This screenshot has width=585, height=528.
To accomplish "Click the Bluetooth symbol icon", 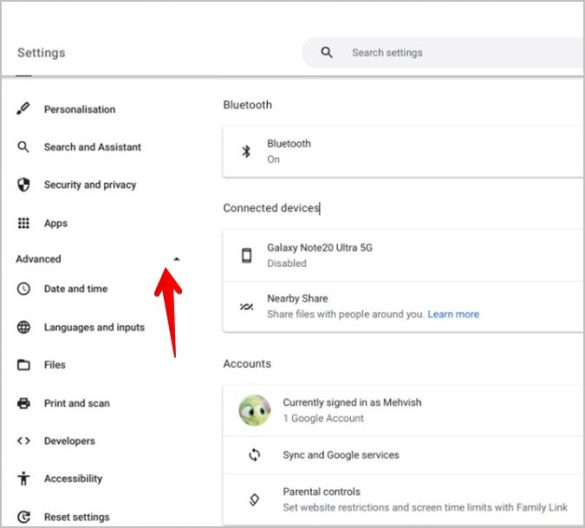I will pos(246,151).
